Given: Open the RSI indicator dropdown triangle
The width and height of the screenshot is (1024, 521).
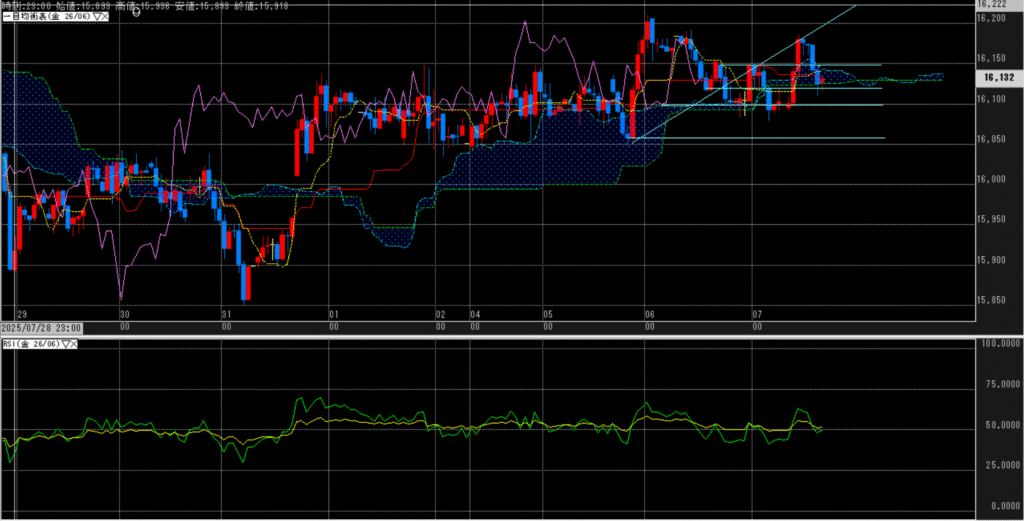Looking at the screenshot, I should coord(66,344).
